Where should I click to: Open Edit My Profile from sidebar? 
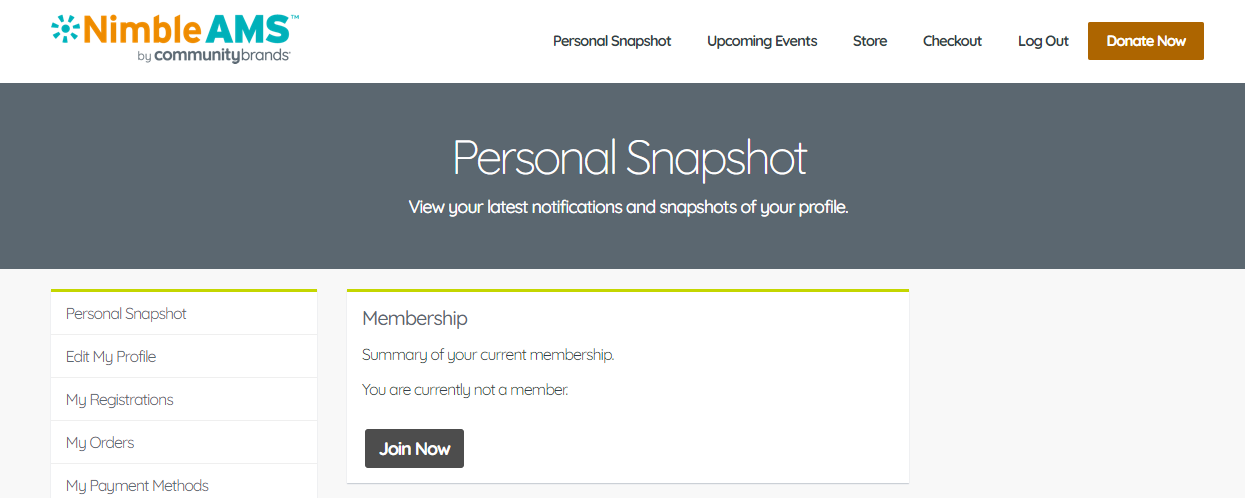[x=111, y=357]
